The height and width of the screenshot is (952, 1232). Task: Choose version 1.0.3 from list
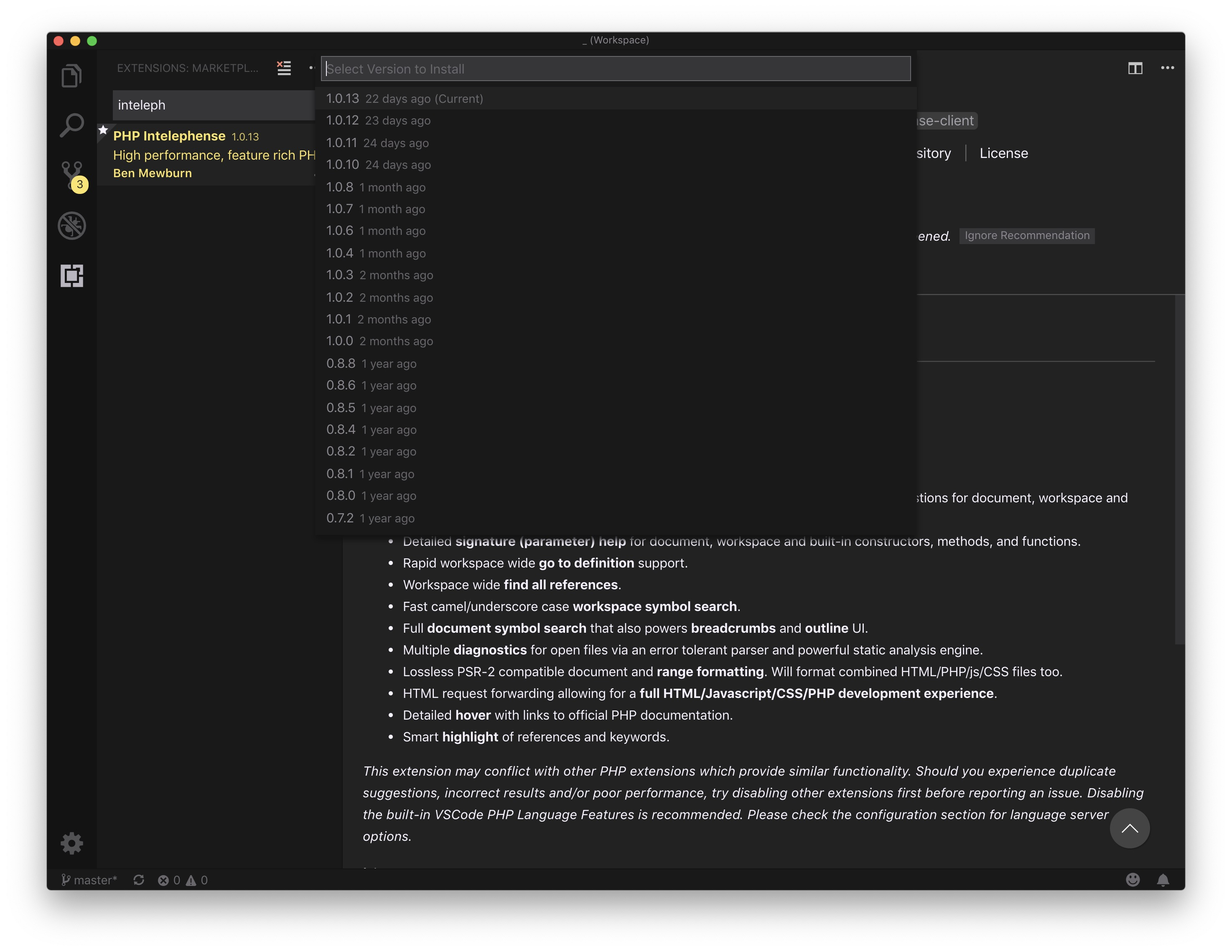(616, 275)
